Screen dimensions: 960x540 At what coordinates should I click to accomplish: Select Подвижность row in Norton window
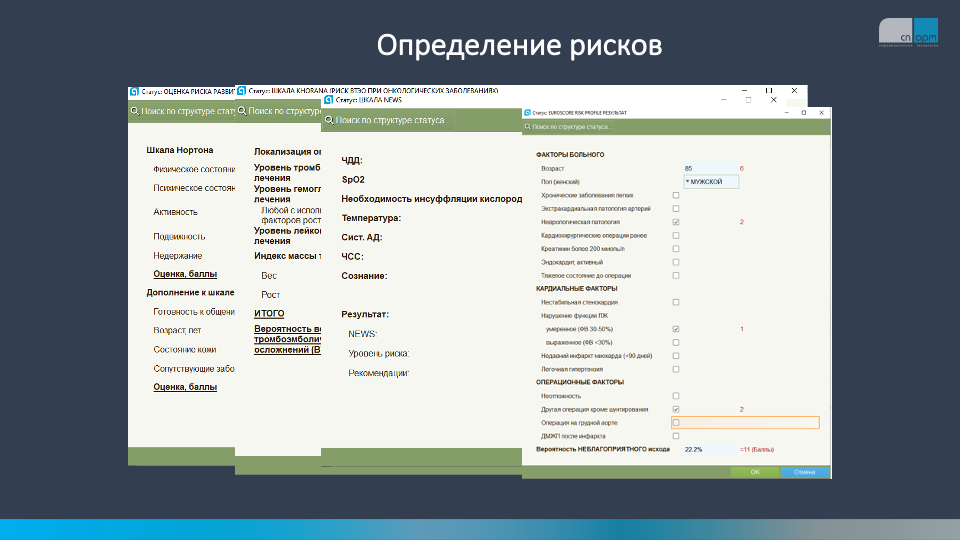[179, 236]
